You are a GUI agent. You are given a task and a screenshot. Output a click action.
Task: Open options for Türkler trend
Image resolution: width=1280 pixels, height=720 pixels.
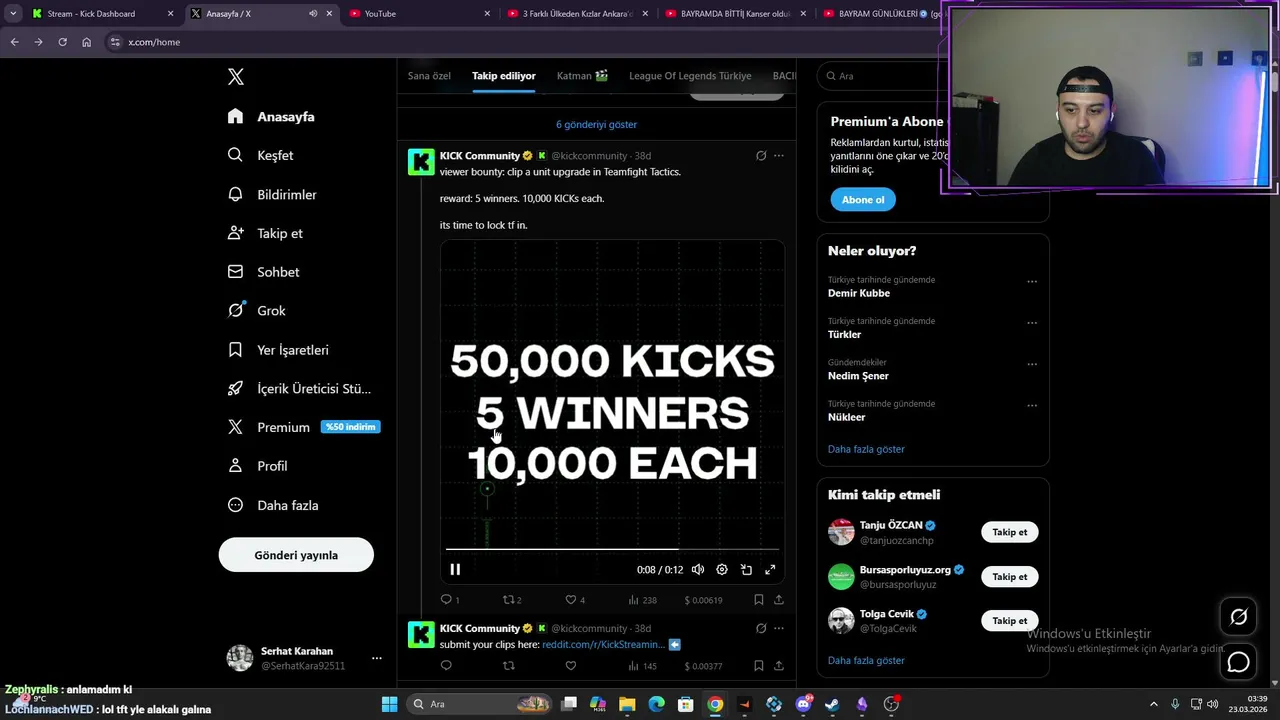[x=1032, y=323]
